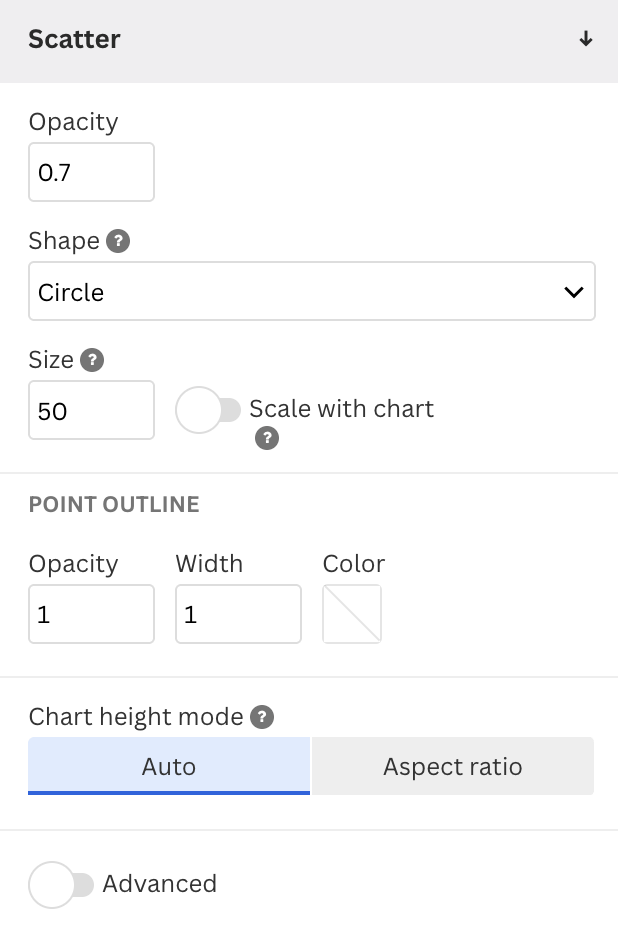This screenshot has height=932, width=618.
Task: Click the Opacity field containing 0.7
Action: (x=91, y=172)
